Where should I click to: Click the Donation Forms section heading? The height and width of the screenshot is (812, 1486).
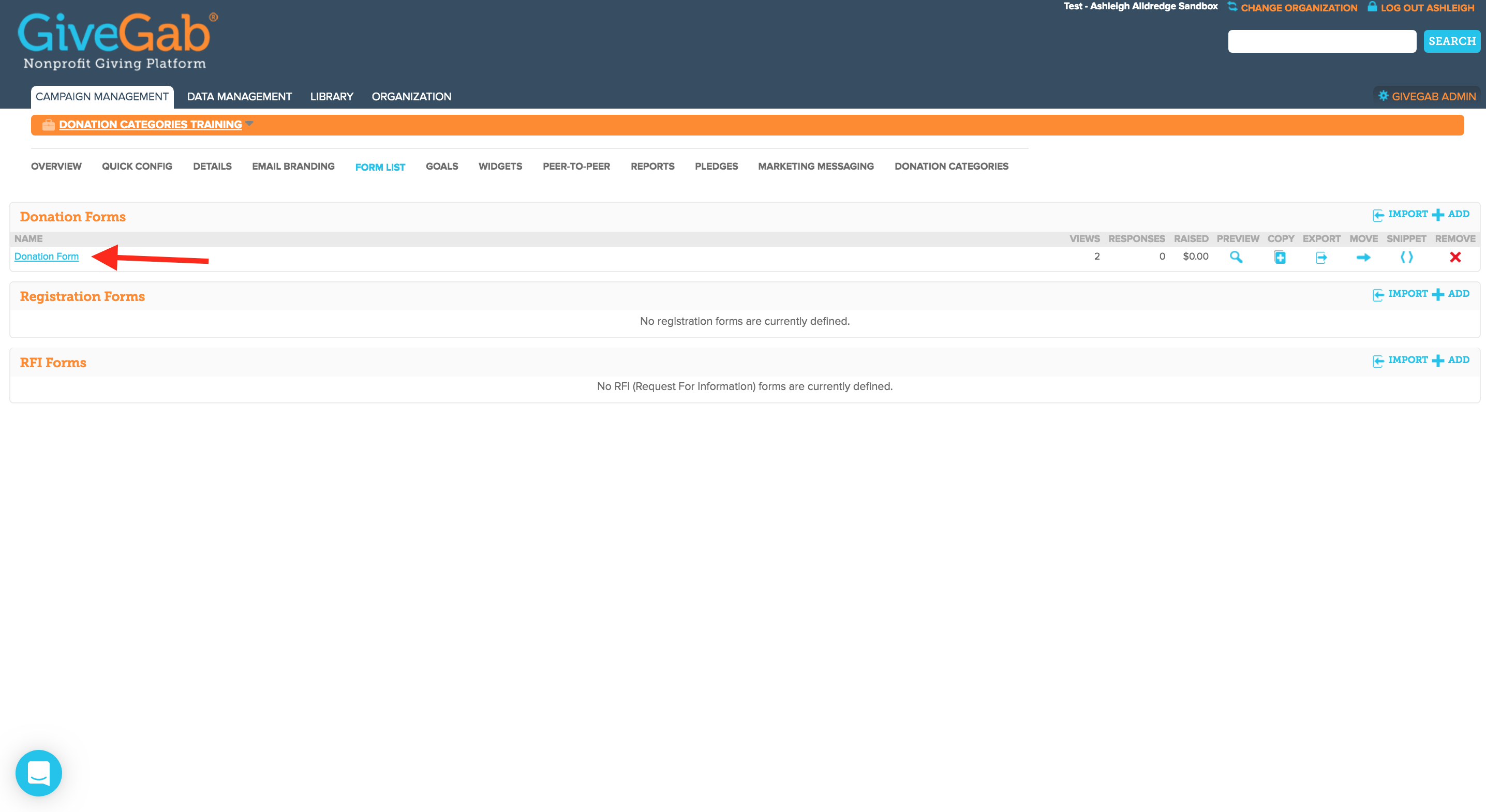click(x=72, y=217)
